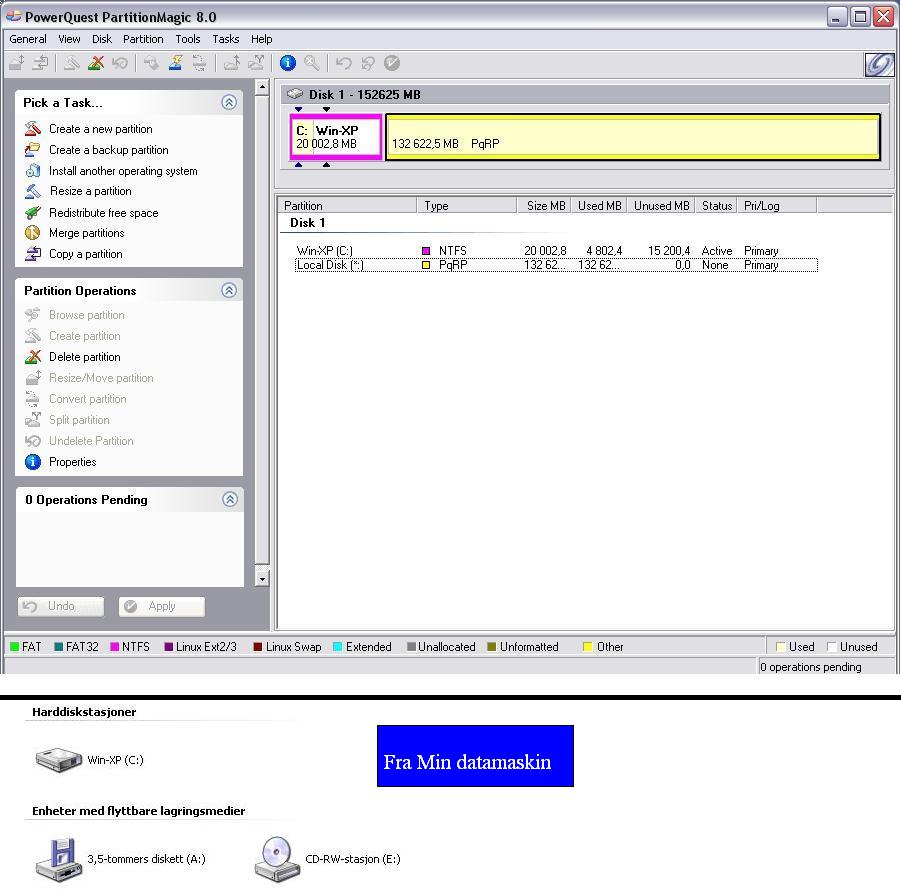Image resolution: width=901 pixels, height=894 pixels.
Task: Collapse the Operations Pending panel
Action: click(230, 499)
